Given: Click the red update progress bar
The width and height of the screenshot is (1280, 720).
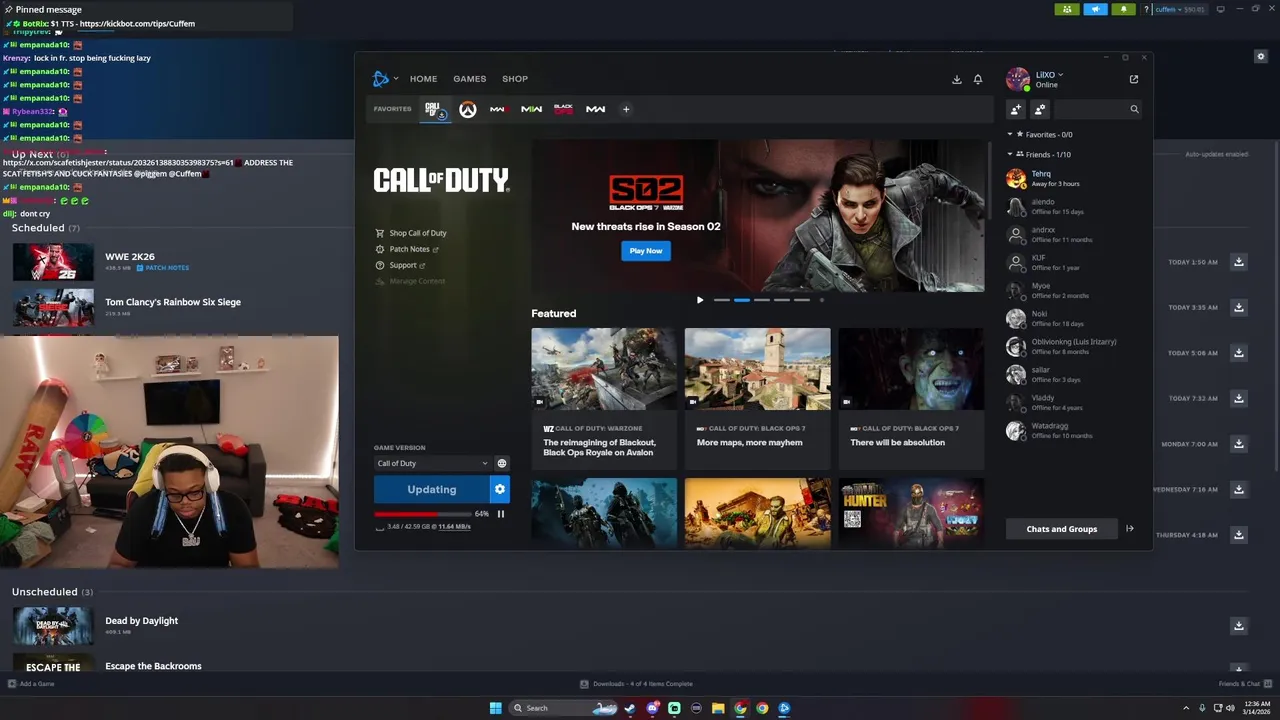Looking at the screenshot, I should tap(422, 514).
